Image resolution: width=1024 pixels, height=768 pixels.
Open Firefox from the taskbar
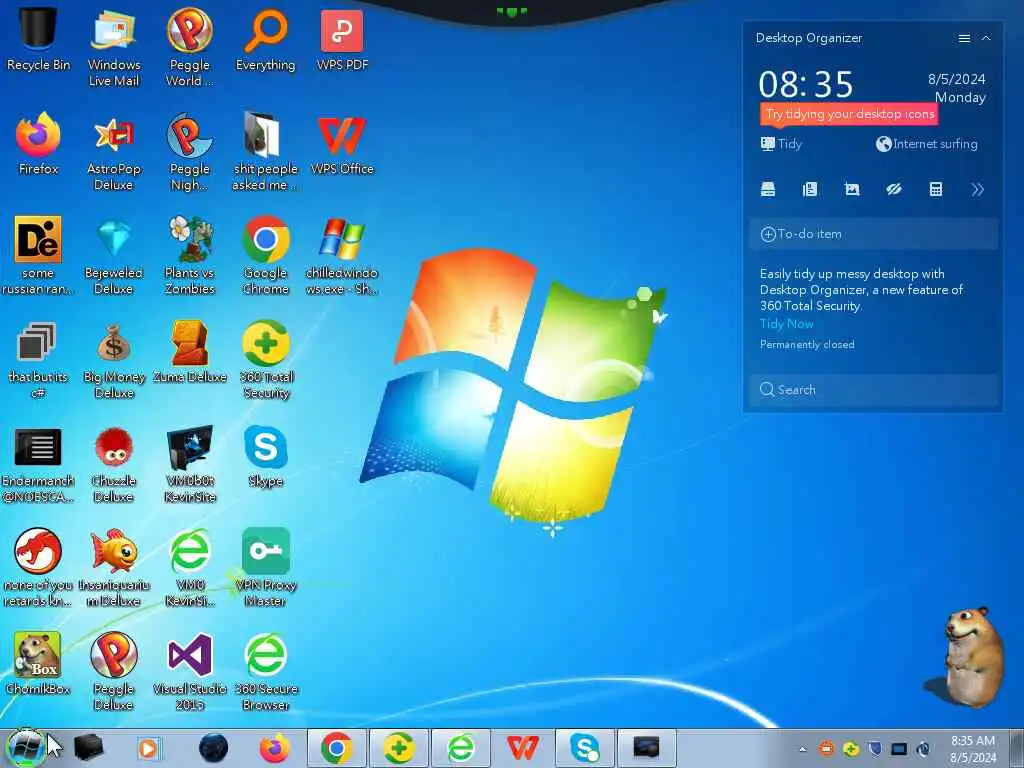pyautogui.click(x=274, y=748)
